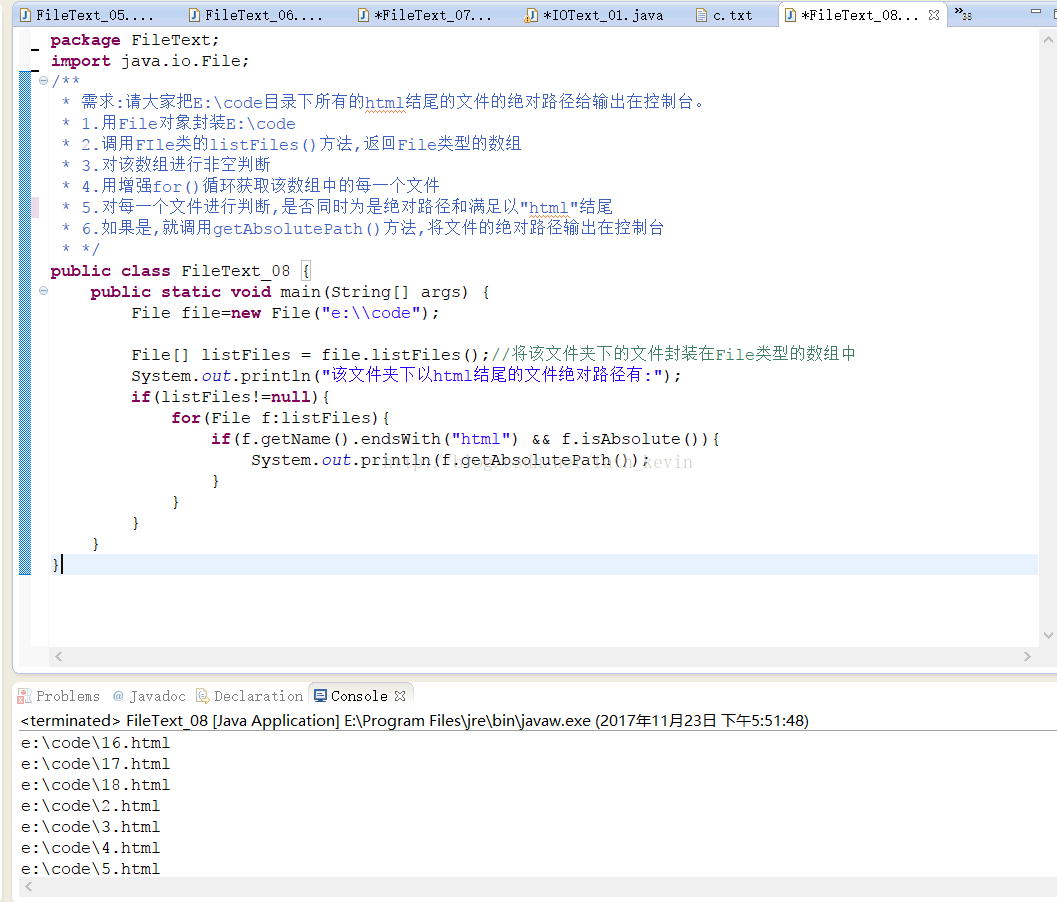Click the Java file icon on FileText_06 tab
1057x902 pixels.
pyautogui.click(x=195, y=15)
